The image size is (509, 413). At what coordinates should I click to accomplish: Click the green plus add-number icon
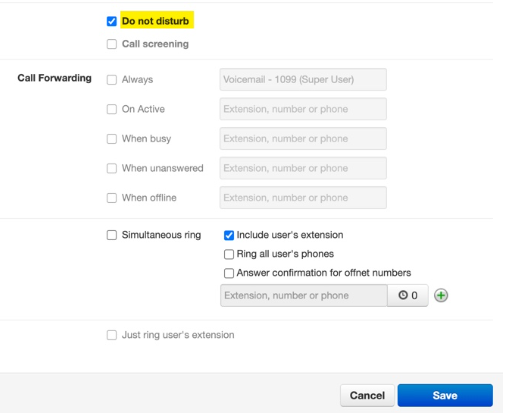click(x=441, y=295)
